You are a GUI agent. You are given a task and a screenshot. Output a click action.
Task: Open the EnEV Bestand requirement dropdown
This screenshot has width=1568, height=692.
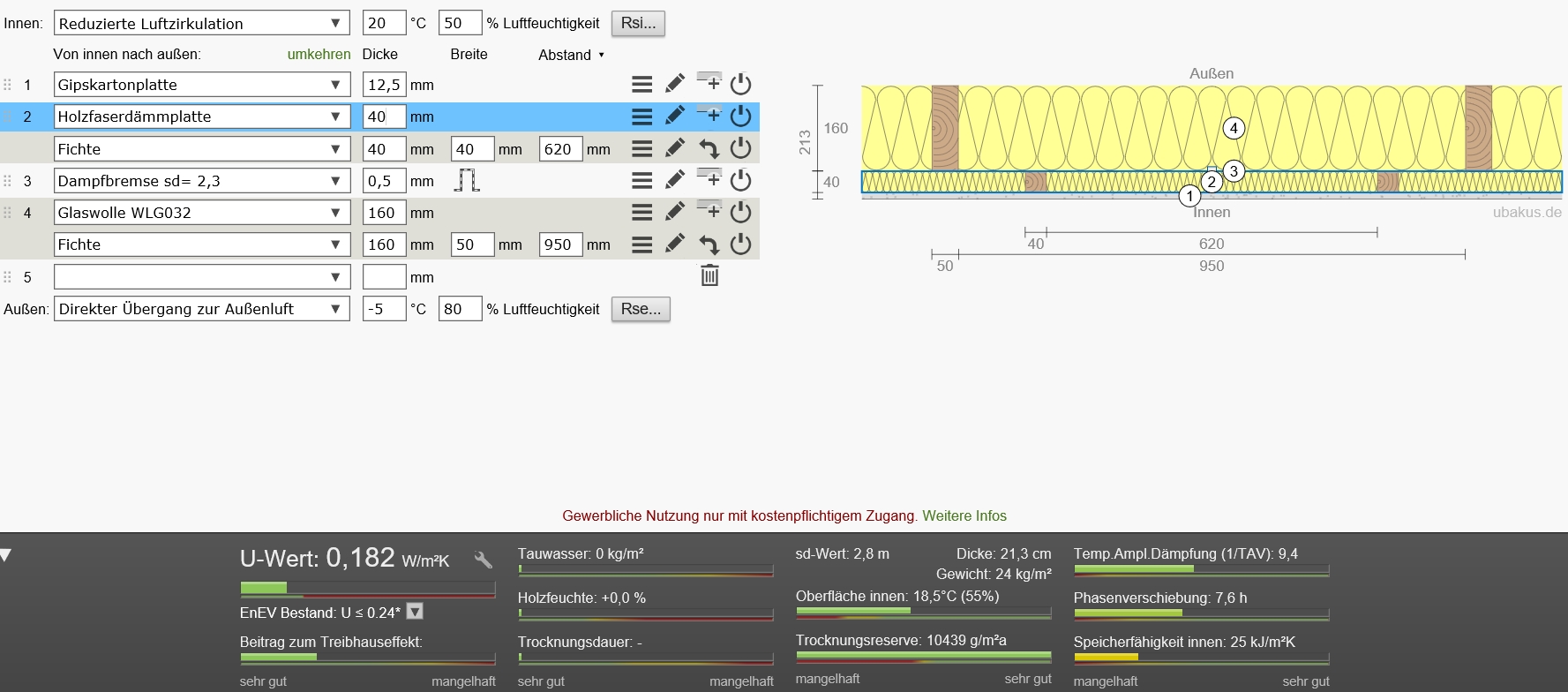pyautogui.click(x=415, y=611)
